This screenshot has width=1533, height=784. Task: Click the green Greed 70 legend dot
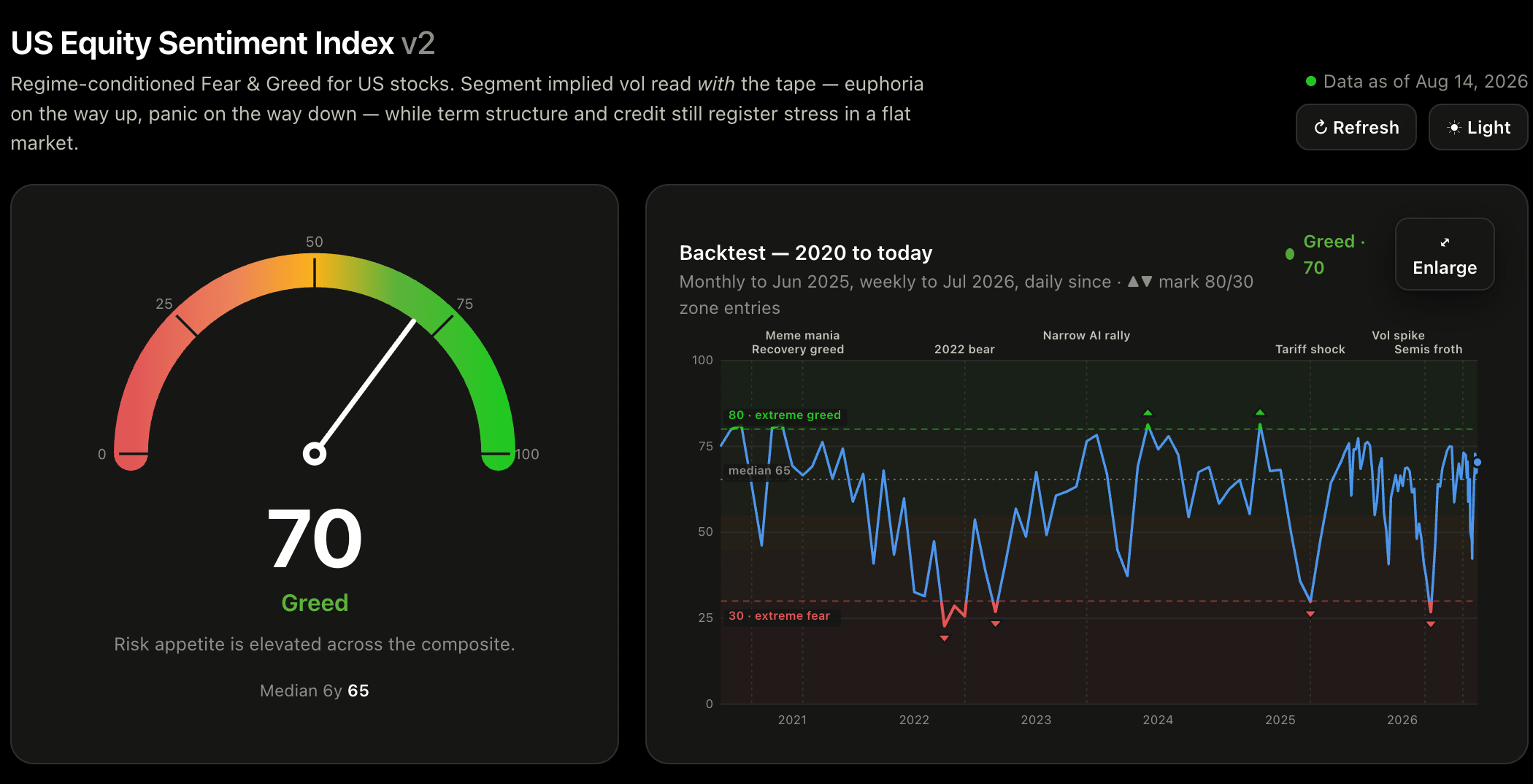pos(1290,254)
